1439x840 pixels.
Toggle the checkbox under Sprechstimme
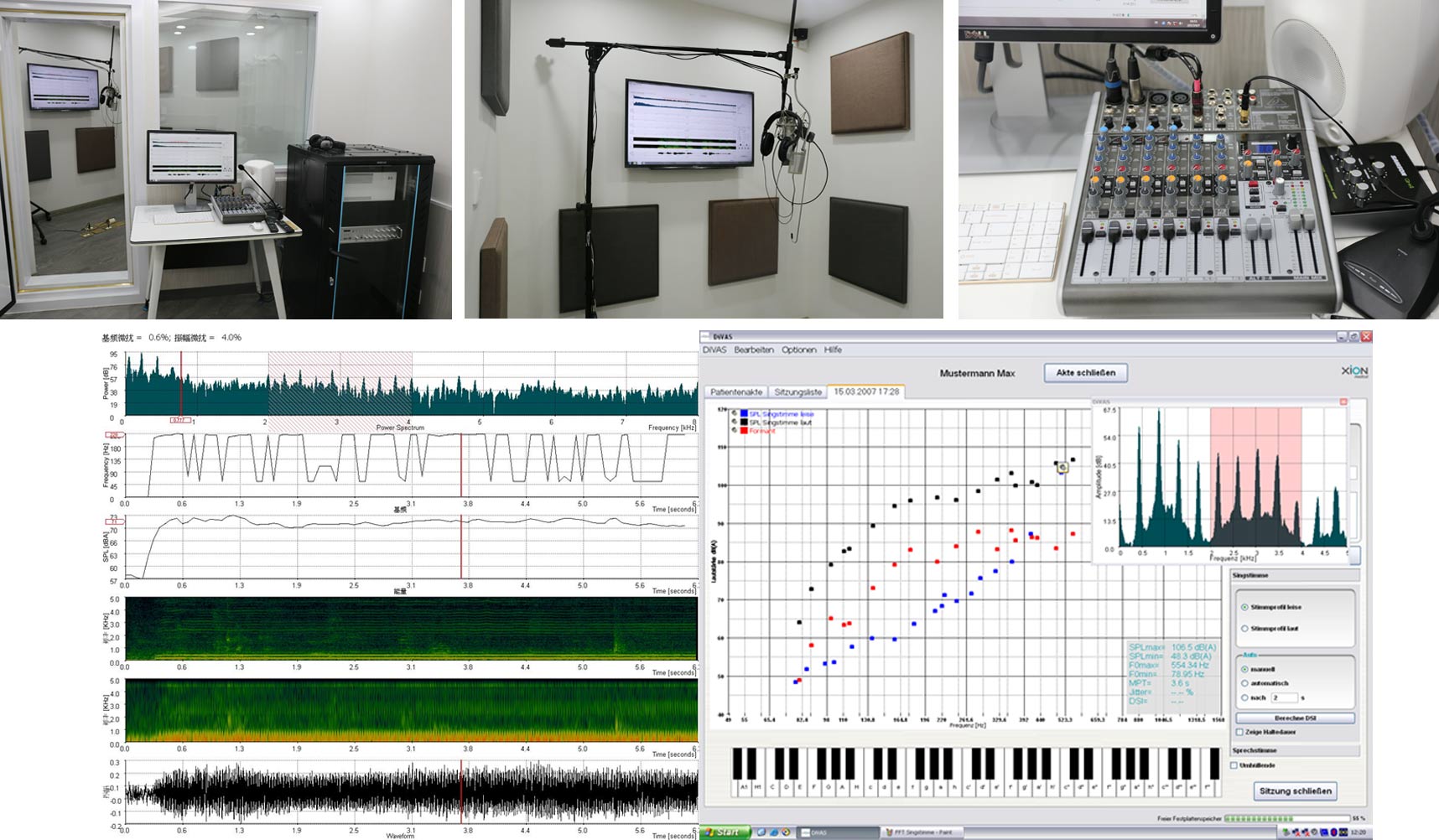point(1234,765)
